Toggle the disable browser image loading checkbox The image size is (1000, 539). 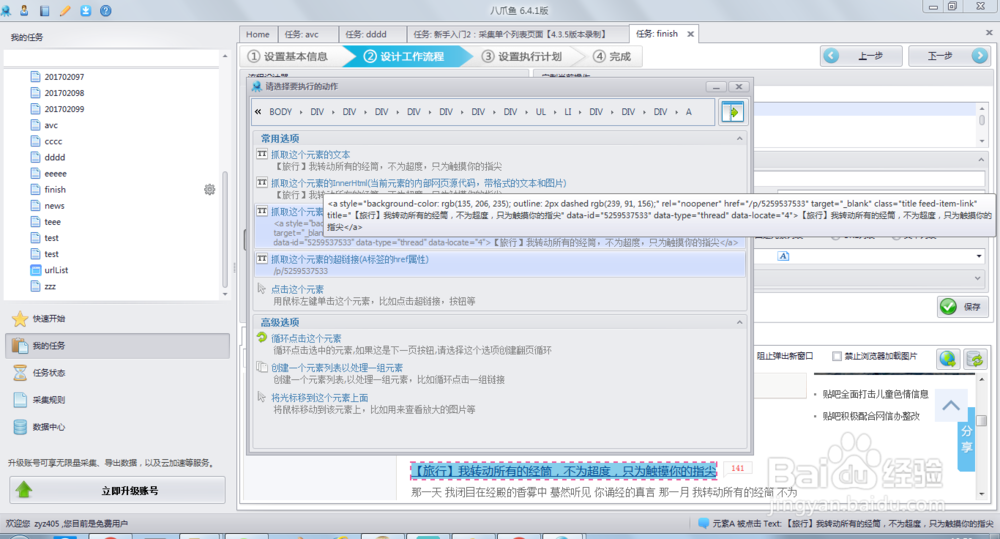pyautogui.click(x=836, y=356)
